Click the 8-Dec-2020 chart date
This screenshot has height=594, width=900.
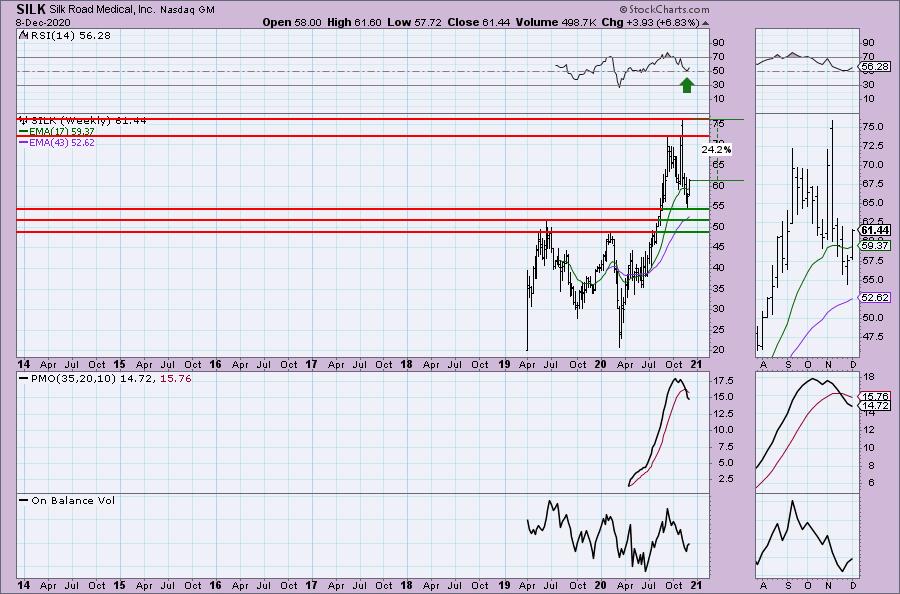coord(44,22)
